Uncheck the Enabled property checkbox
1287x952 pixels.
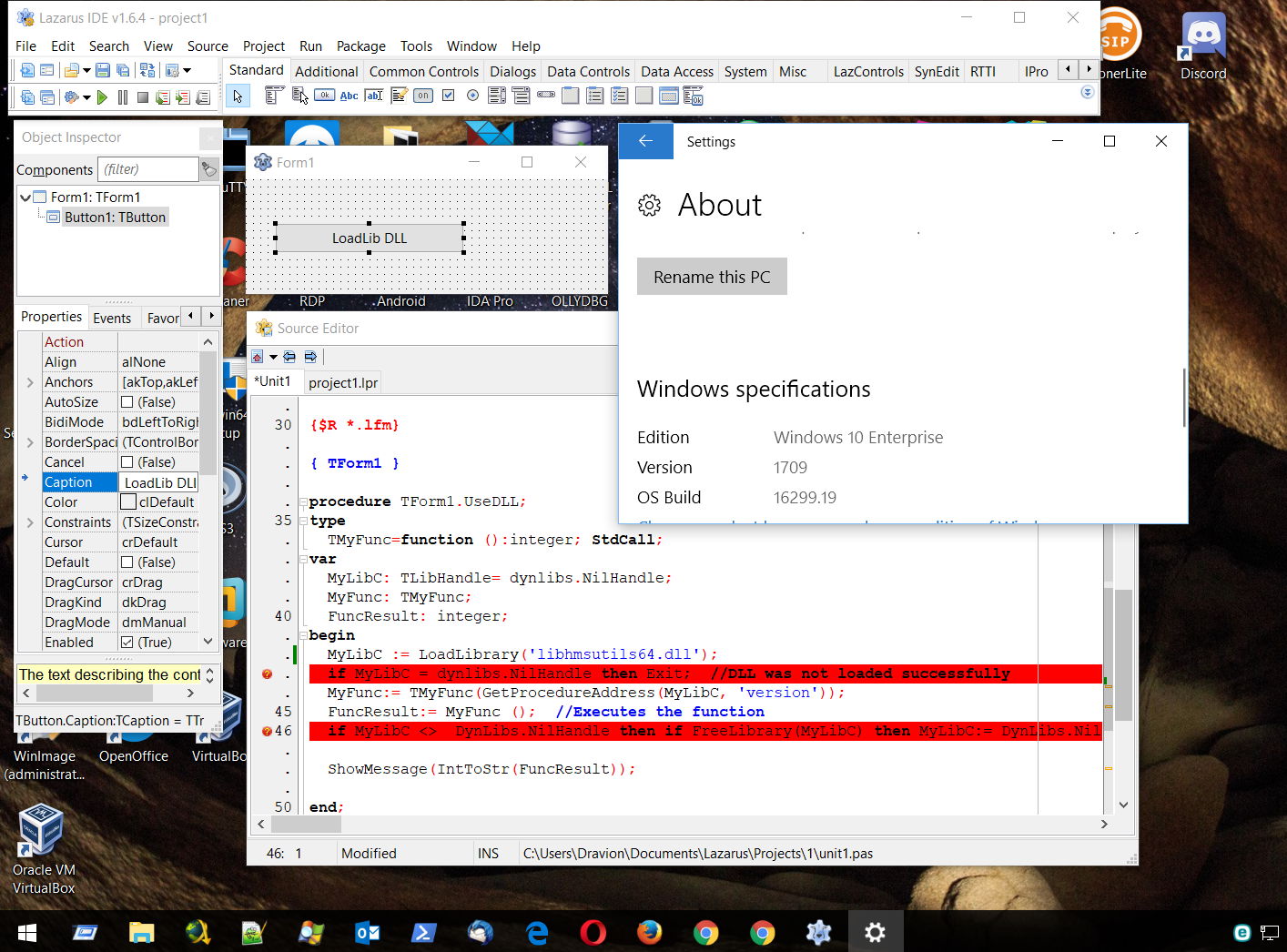(x=127, y=643)
